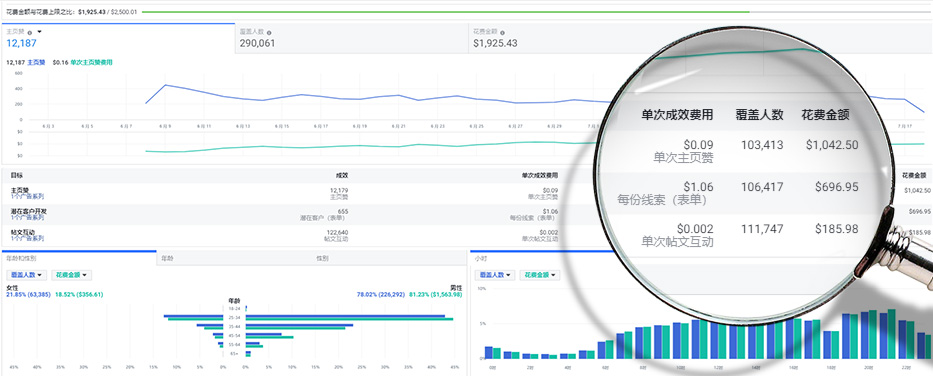The image size is (933, 376).
Task: Click male 81.23% ($1,563.98) spend value
Action: point(436,294)
